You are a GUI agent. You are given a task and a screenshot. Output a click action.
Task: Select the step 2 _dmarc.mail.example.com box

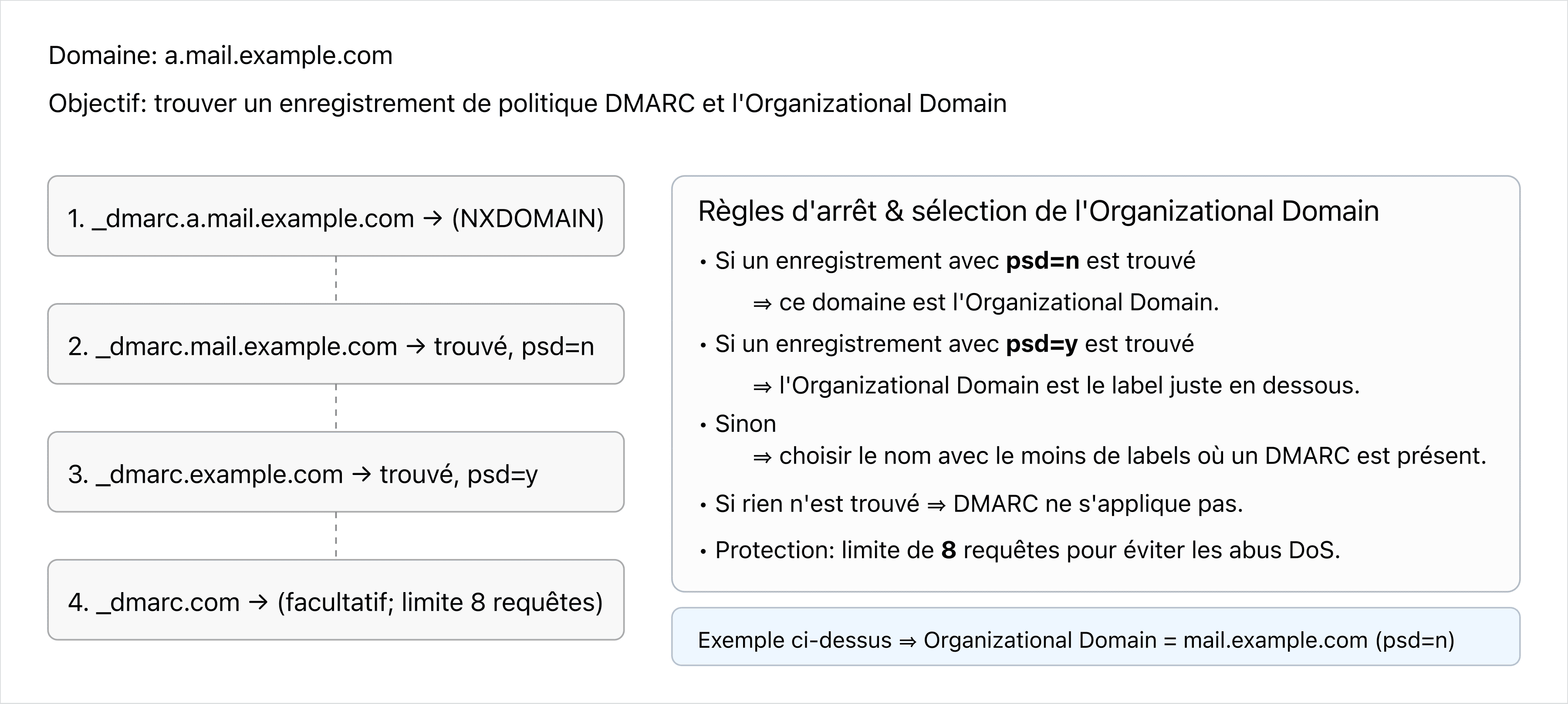click(335, 345)
